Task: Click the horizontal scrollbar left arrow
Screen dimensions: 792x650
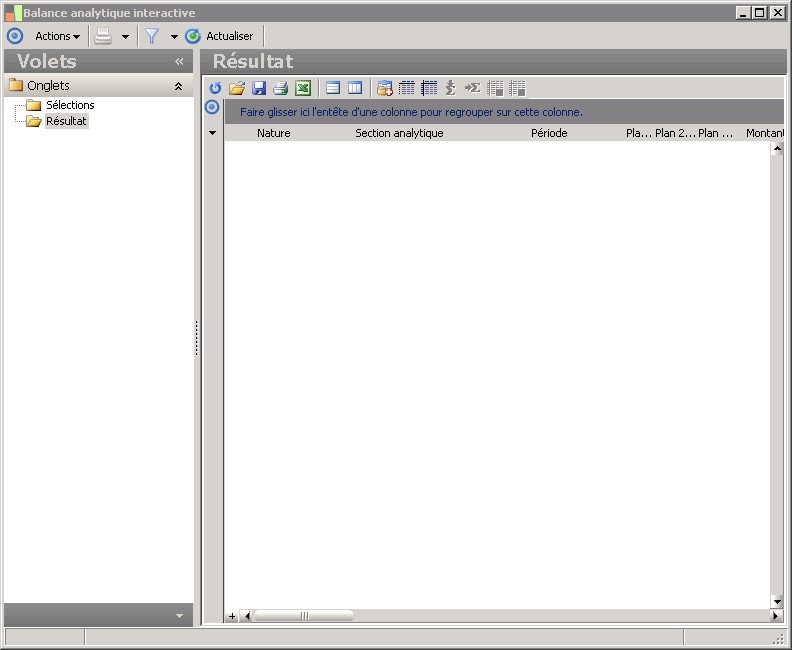Action: coord(247,616)
